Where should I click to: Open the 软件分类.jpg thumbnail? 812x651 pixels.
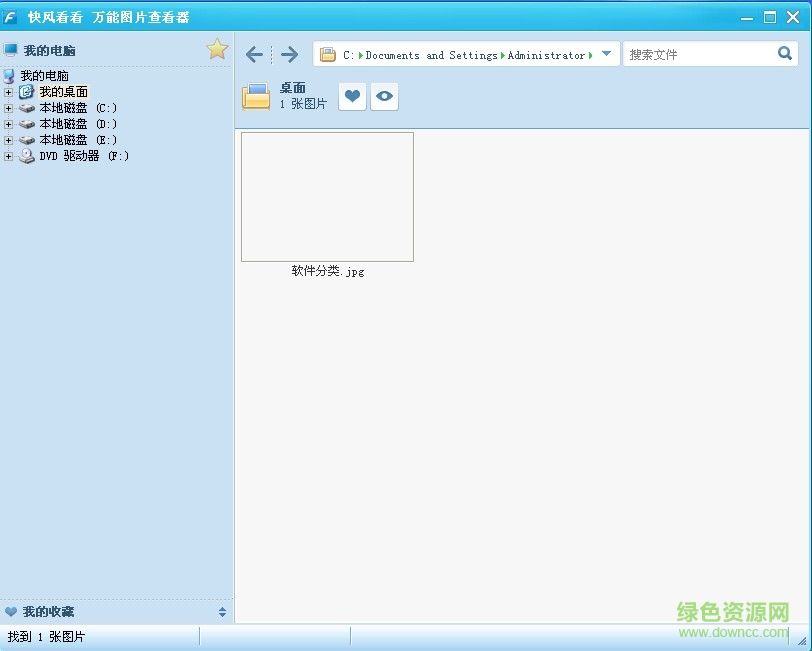327,197
